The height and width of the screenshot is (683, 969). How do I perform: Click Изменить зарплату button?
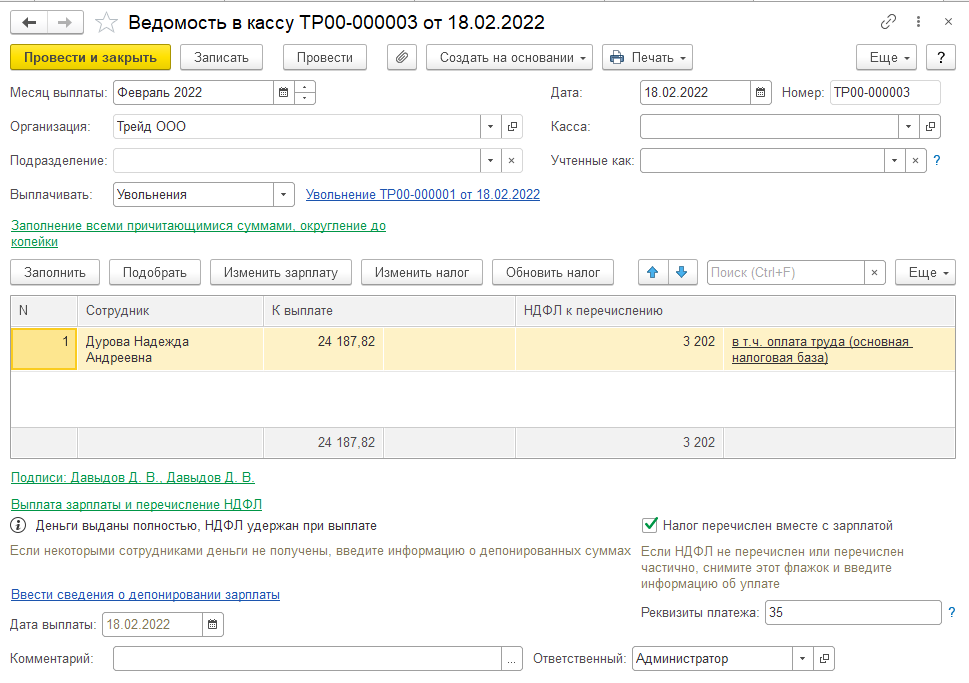coord(281,273)
